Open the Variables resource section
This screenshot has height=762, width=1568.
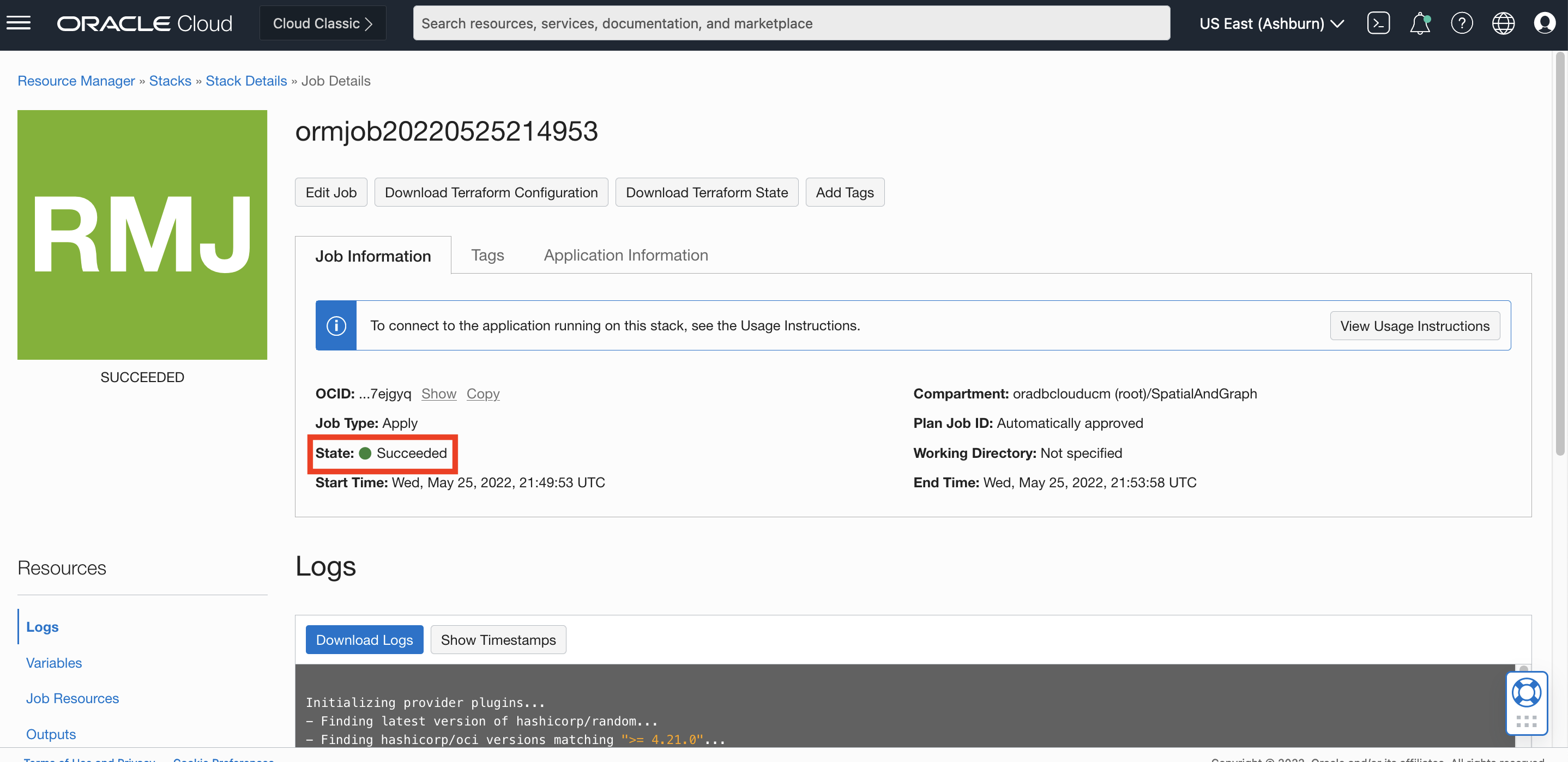[53, 662]
